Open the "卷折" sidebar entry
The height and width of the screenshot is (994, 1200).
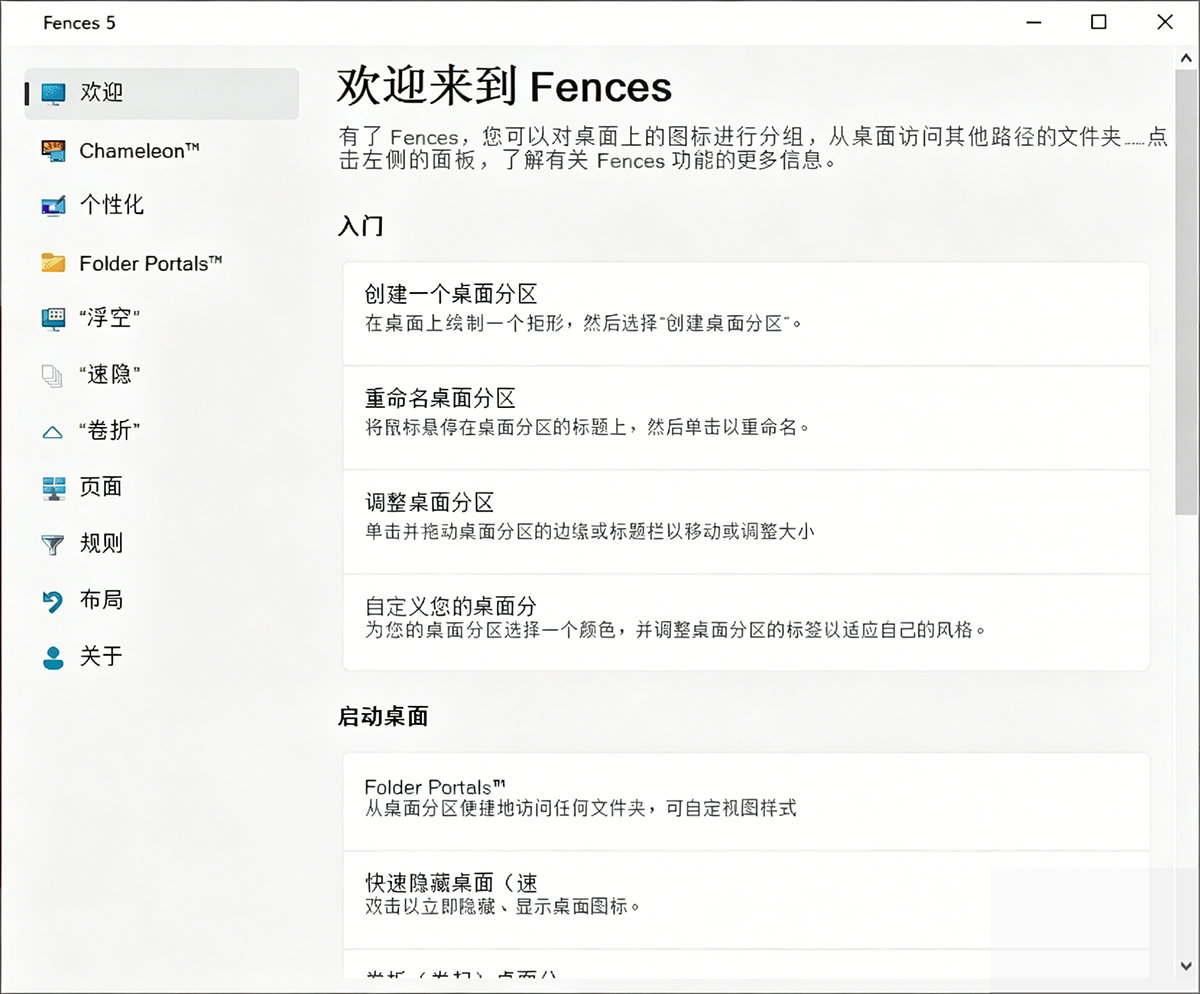[x=109, y=431]
